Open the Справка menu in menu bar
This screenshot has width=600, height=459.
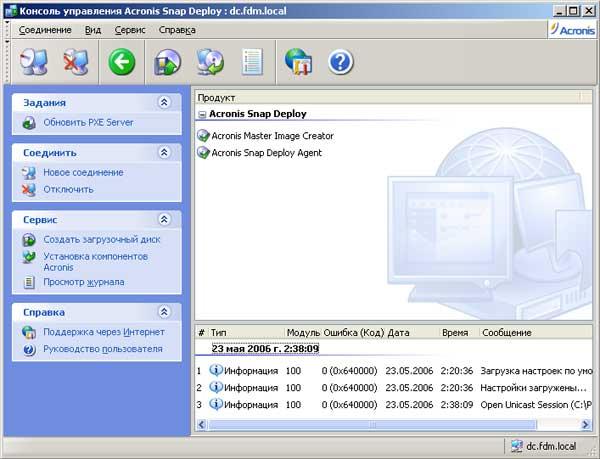(x=177, y=30)
